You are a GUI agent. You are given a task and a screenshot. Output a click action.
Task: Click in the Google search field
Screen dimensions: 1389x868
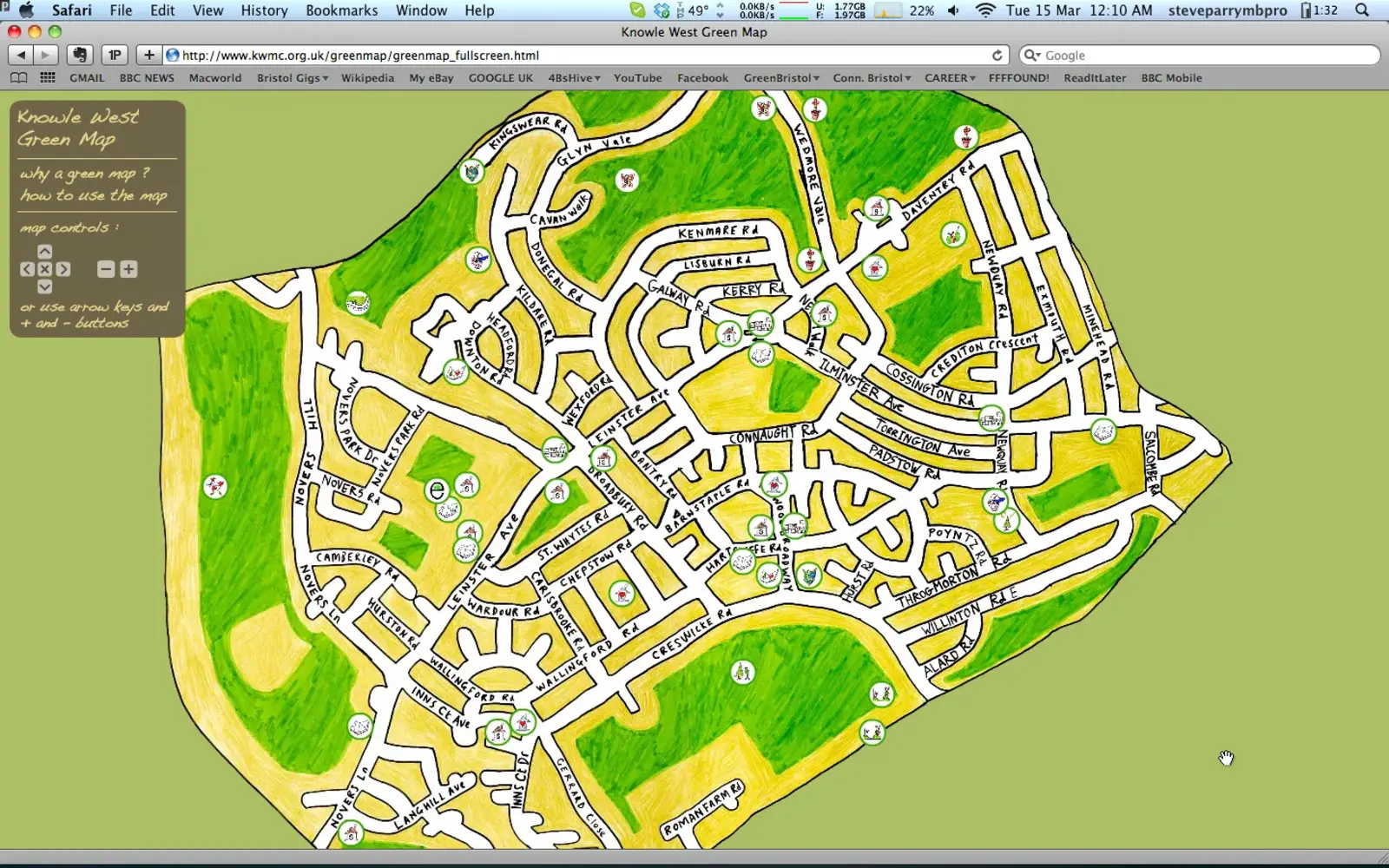click(1207, 55)
